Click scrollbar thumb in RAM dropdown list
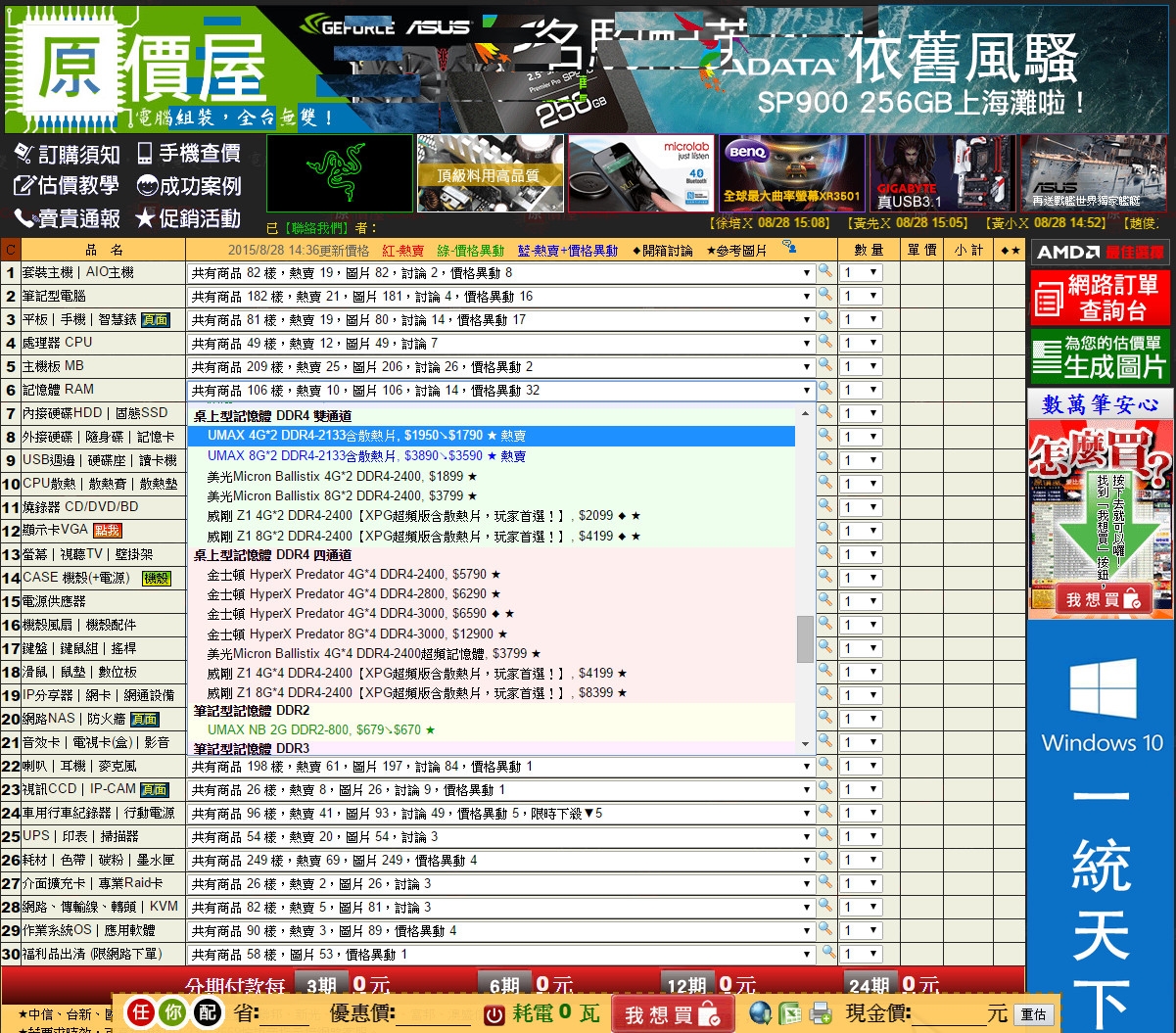 click(805, 638)
